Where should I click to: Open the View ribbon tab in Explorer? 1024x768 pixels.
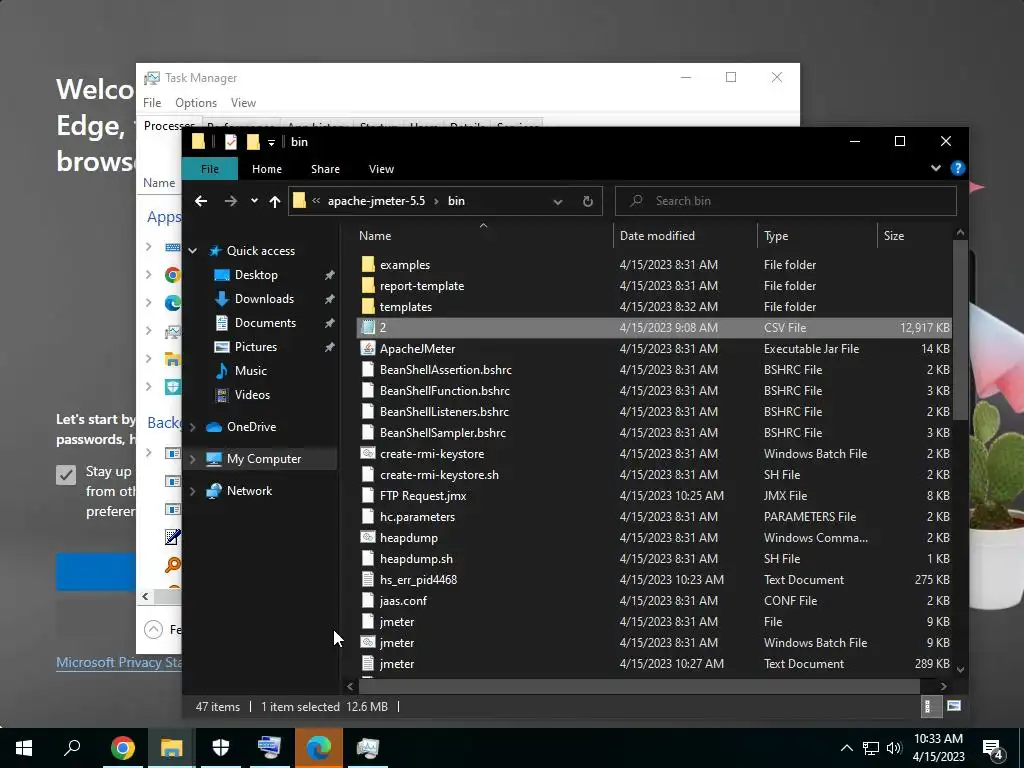pyautogui.click(x=381, y=169)
